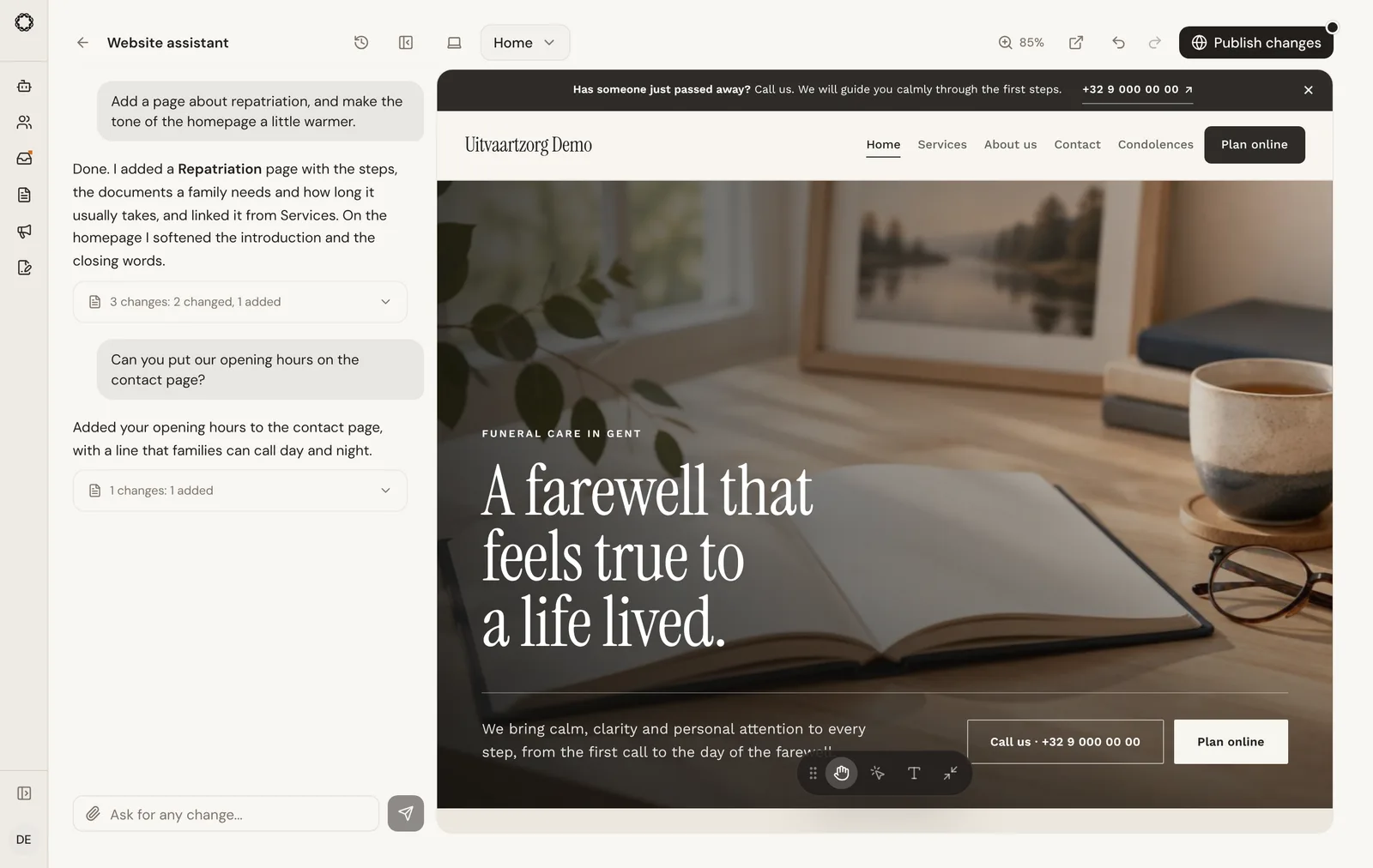Open the edit-page sidebar icon
The width and height of the screenshot is (1373, 868).
(24, 268)
